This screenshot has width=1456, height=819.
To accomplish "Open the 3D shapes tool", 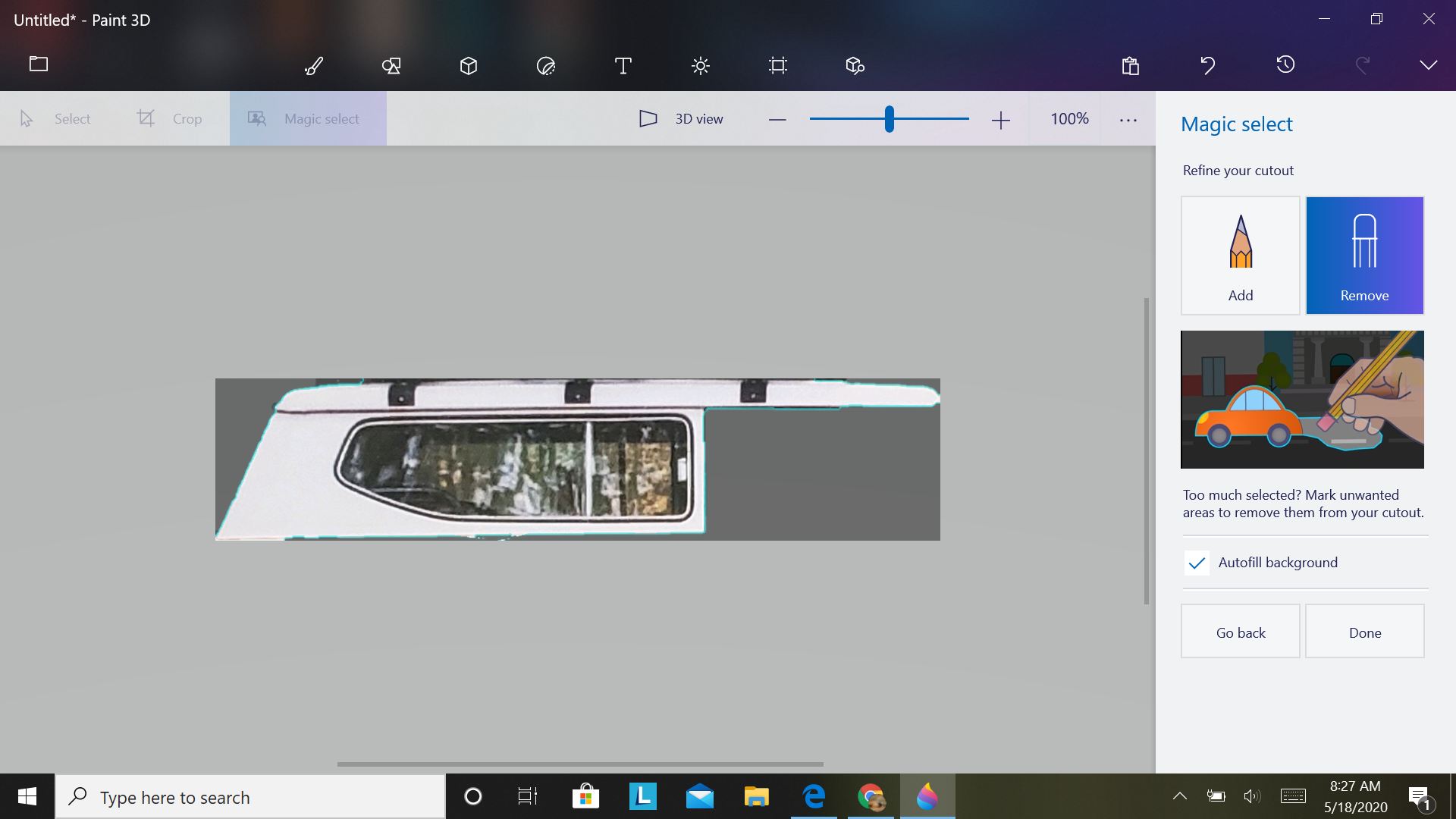I will (x=468, y=66).
